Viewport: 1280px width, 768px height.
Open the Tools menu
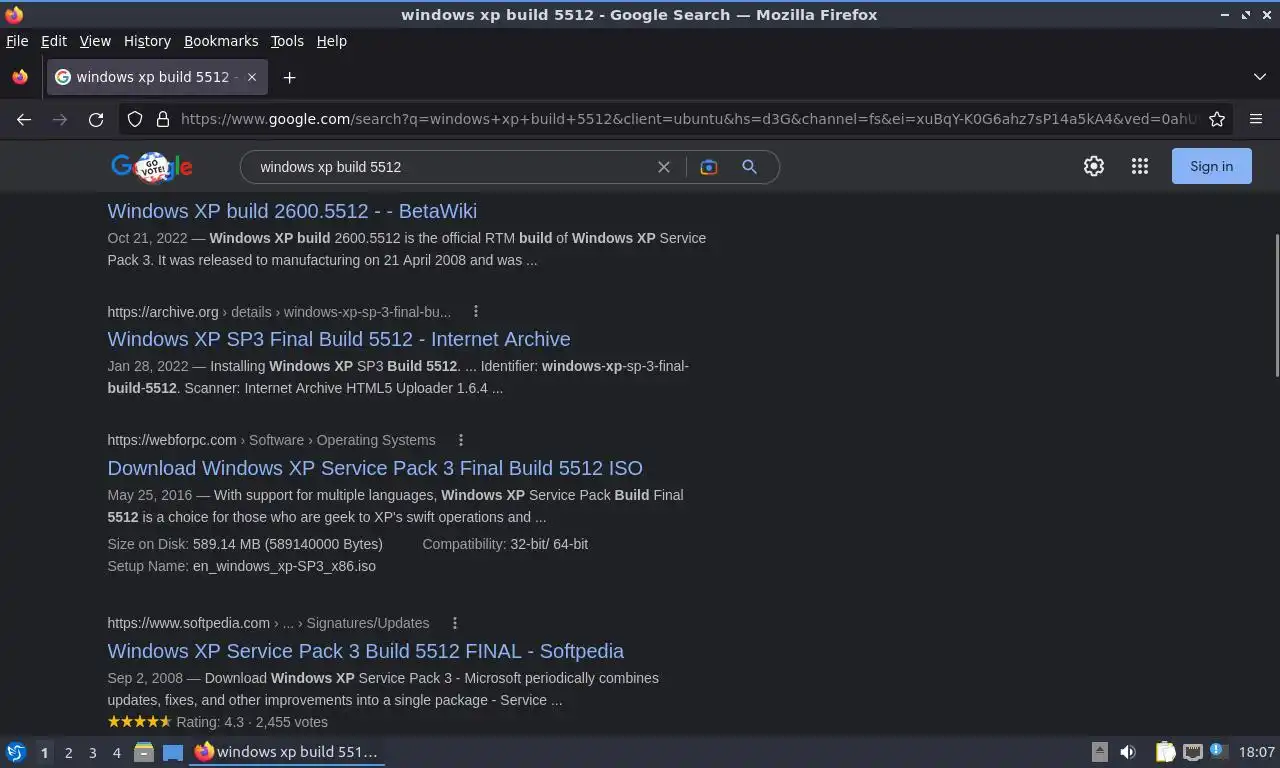[287, 41]
